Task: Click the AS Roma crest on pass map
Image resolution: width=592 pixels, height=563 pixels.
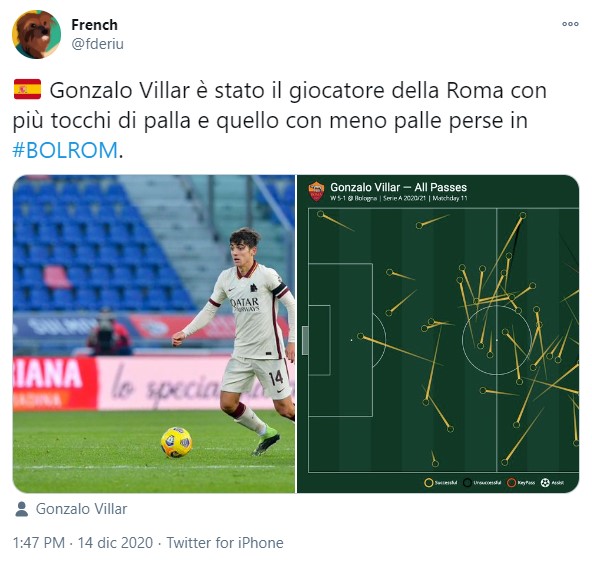Action: (316, 191)
